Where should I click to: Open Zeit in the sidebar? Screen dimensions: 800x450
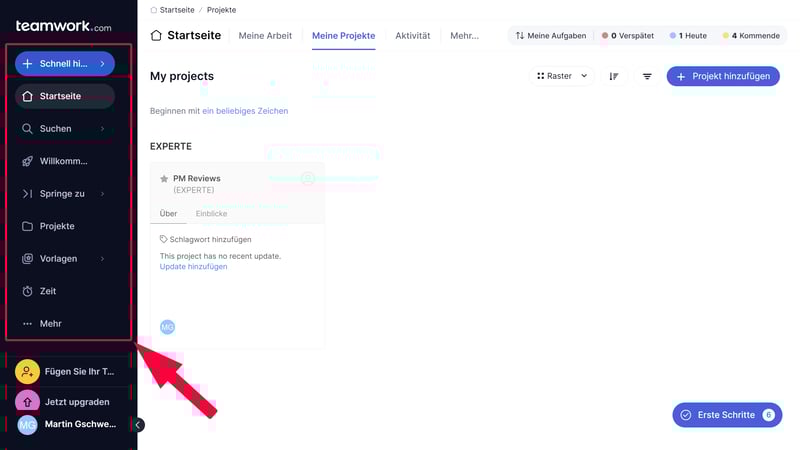click(65, 291)
